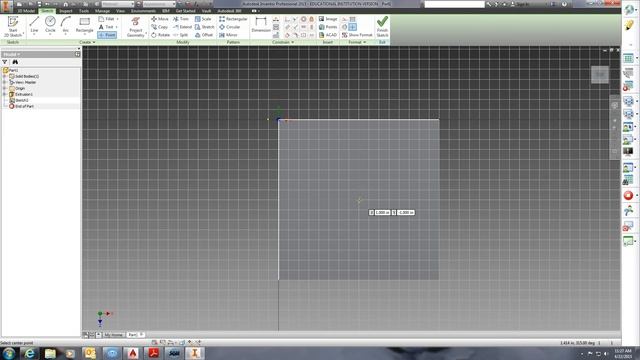Select the Line sketch tool
Image resolution: width=640 pixels, height=360 pixels.
34,26
